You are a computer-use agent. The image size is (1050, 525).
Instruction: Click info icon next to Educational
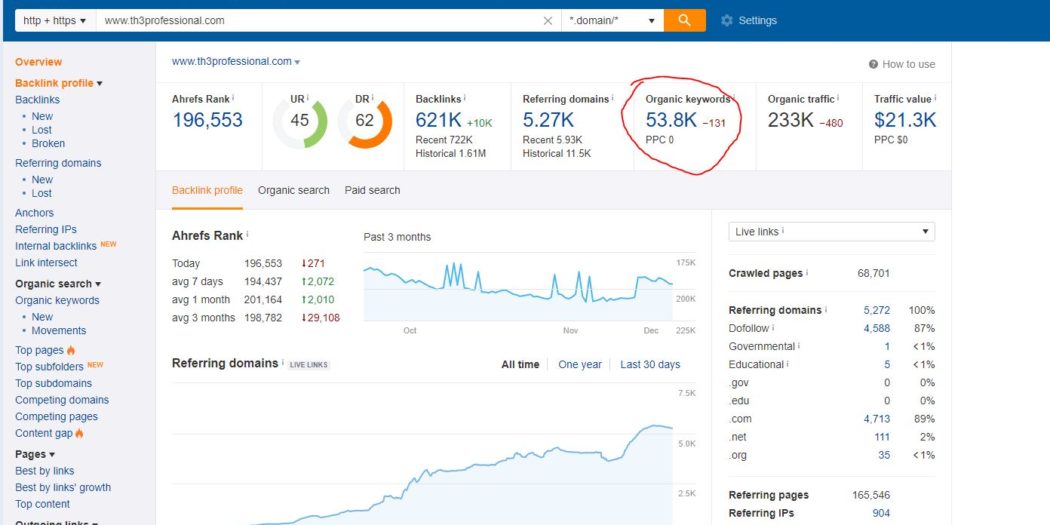[x=788, y=364]
